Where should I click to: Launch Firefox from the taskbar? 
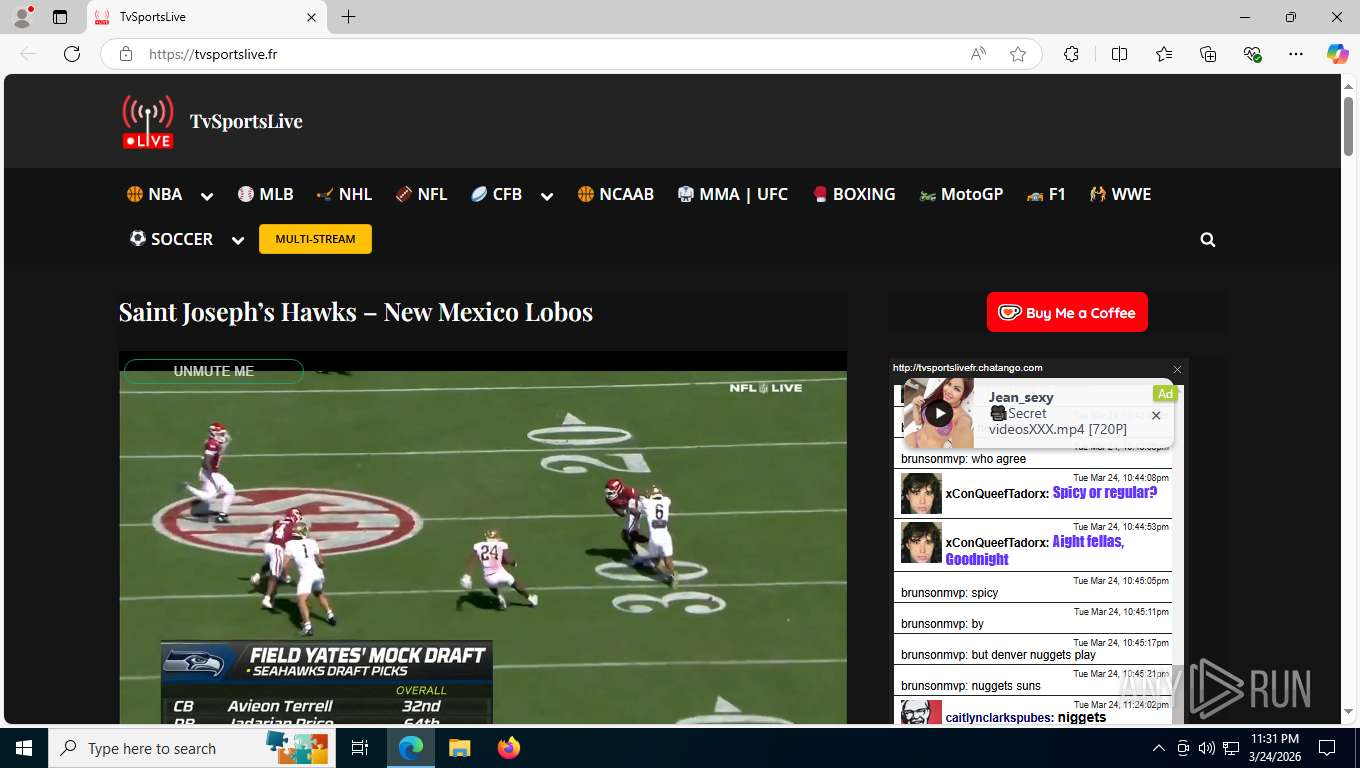509,748
